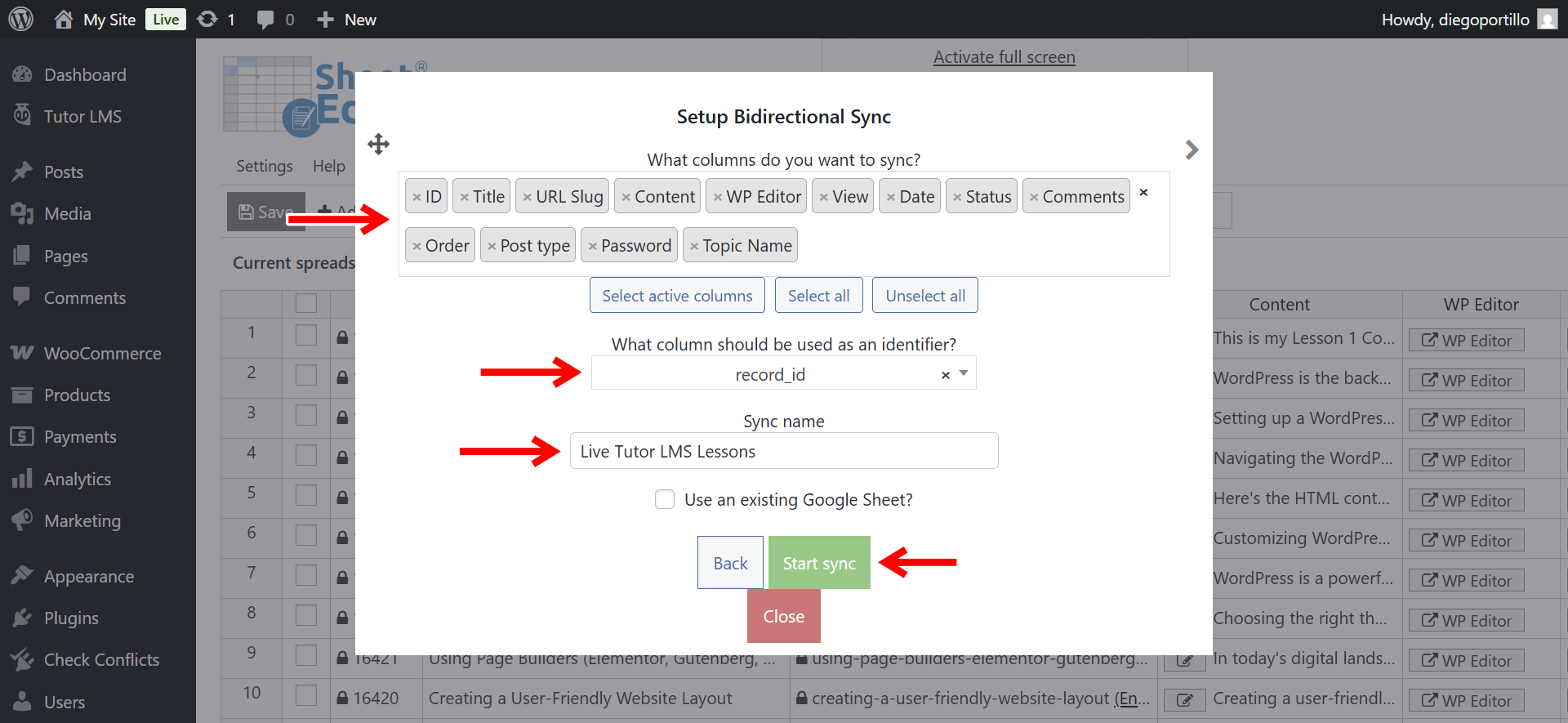The height and width of the screenshot is (723, 1568).
Task: Go Back in sync setup
Action: pos(730,563)
